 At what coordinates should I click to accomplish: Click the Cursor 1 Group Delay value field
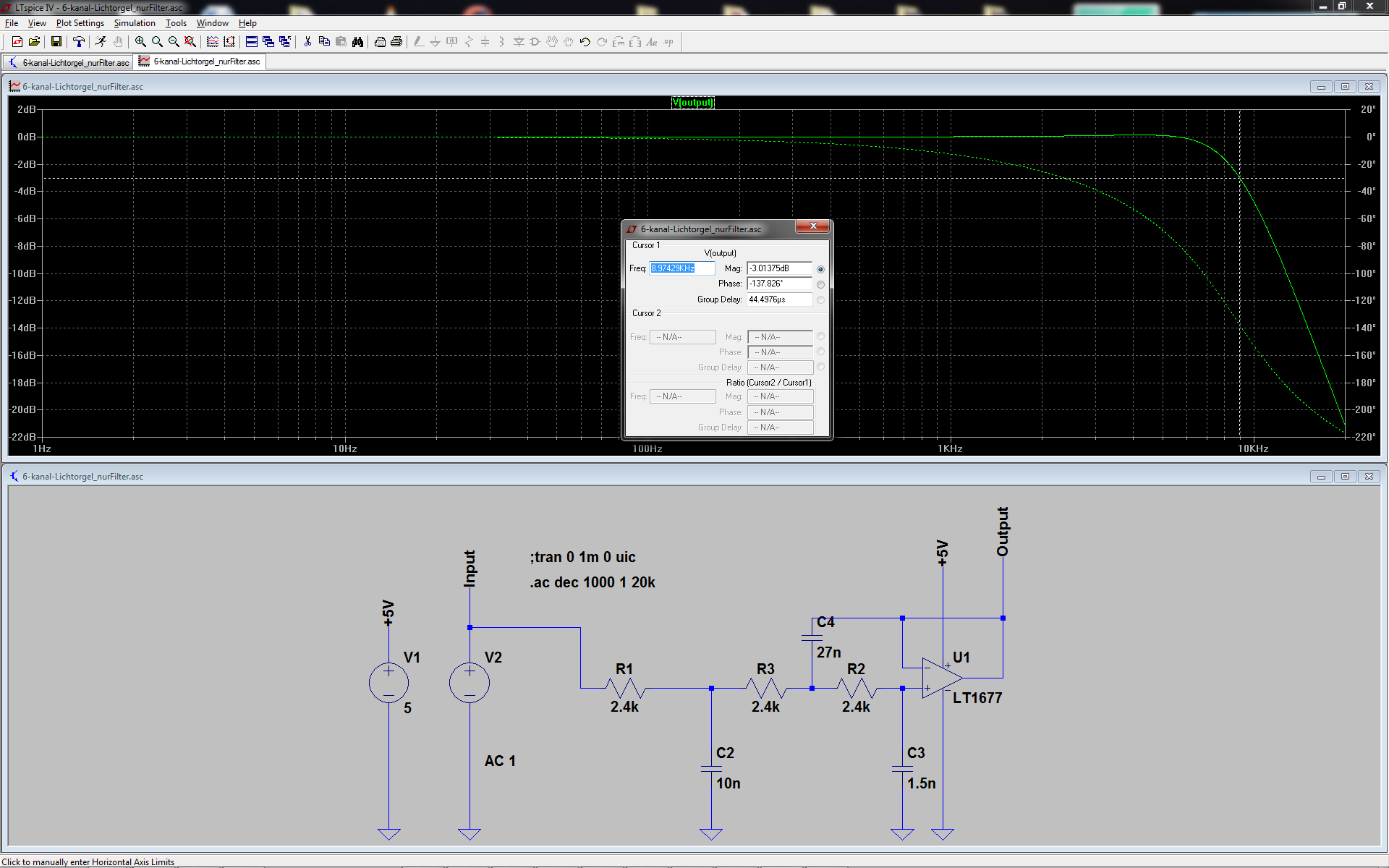pyautogui.click(x=779, y=299)
